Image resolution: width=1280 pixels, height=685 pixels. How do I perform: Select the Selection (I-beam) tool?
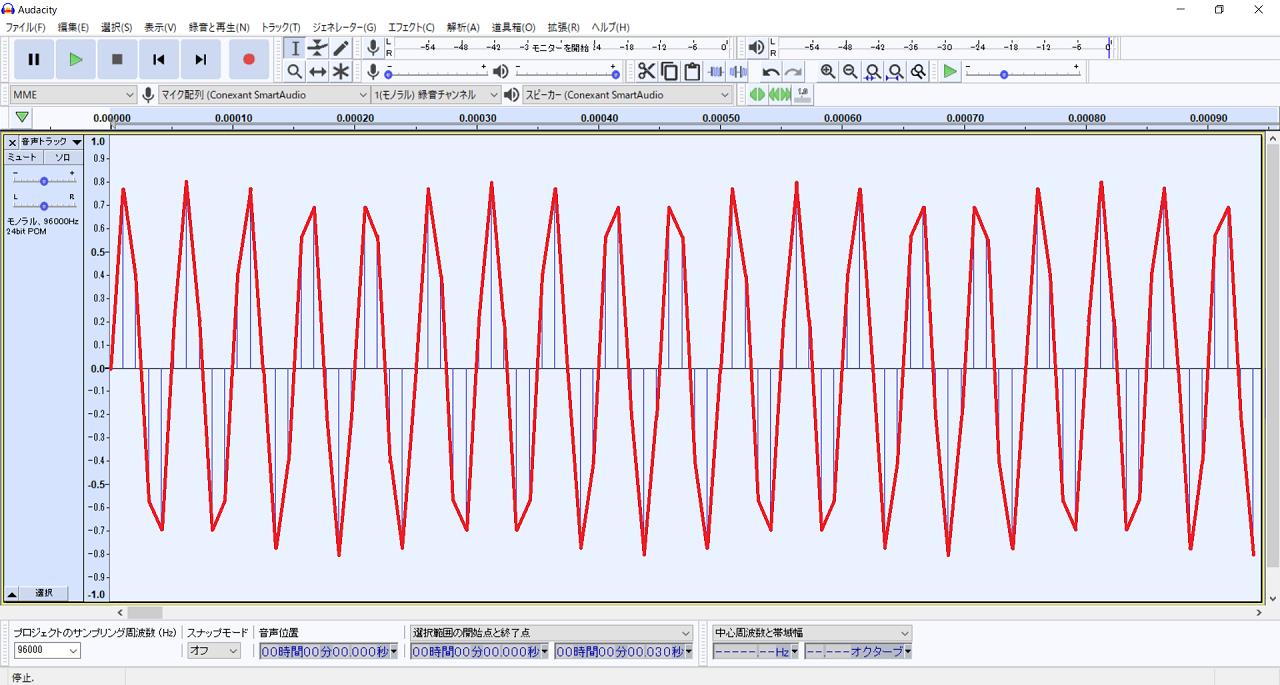coord(295,48)
